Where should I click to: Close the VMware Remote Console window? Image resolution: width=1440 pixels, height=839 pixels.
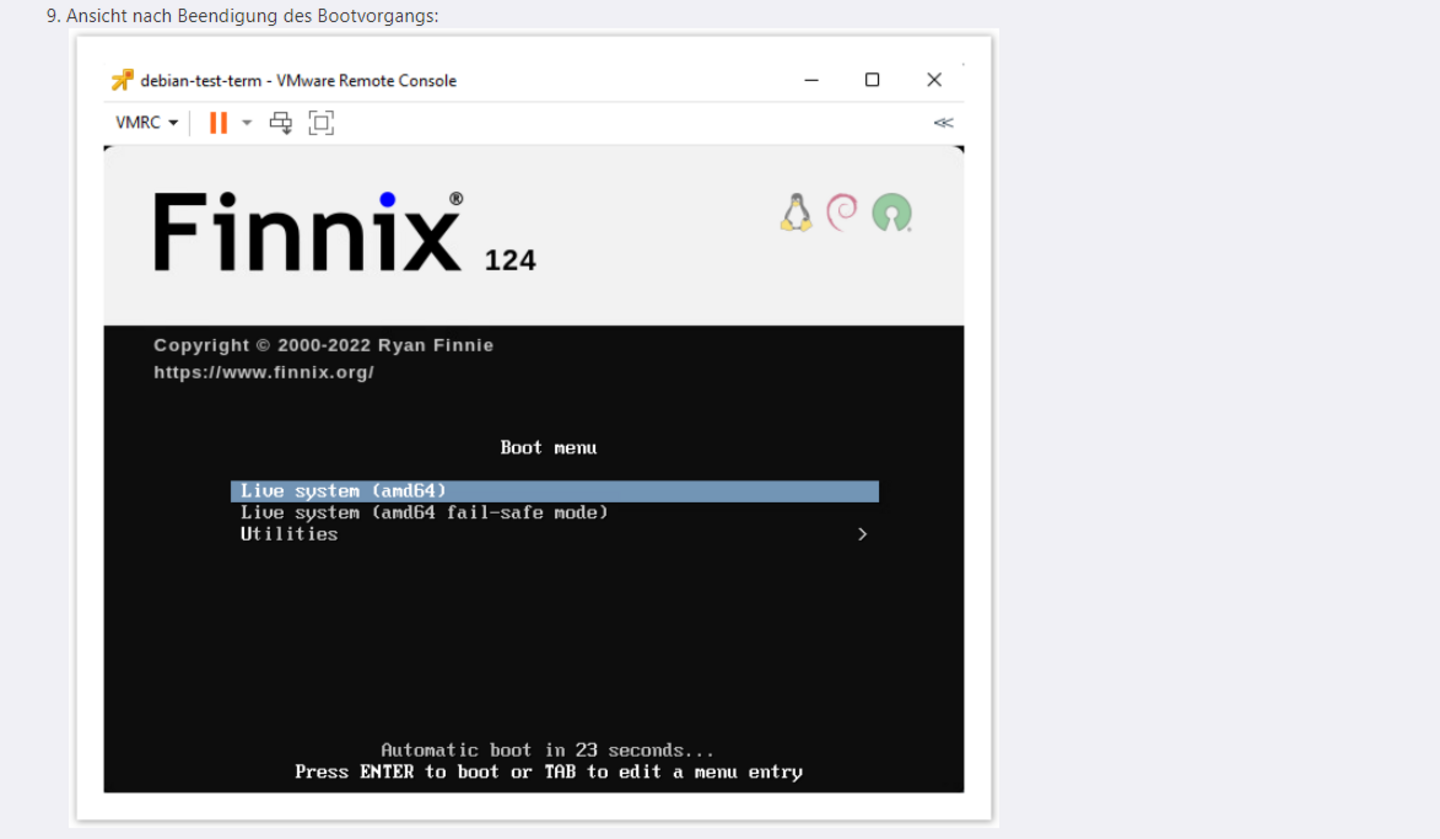pyautogui.click(x=934, y=80)
